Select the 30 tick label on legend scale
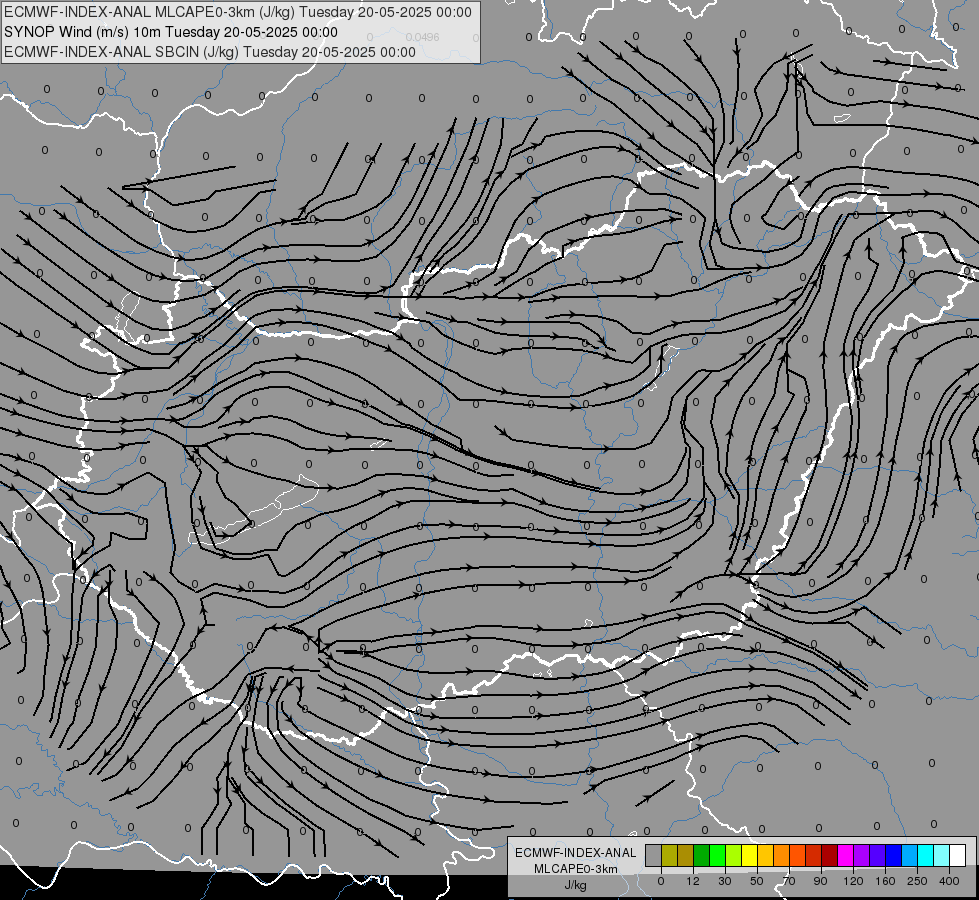Screen dimensions: 979x900 (725, 881)
